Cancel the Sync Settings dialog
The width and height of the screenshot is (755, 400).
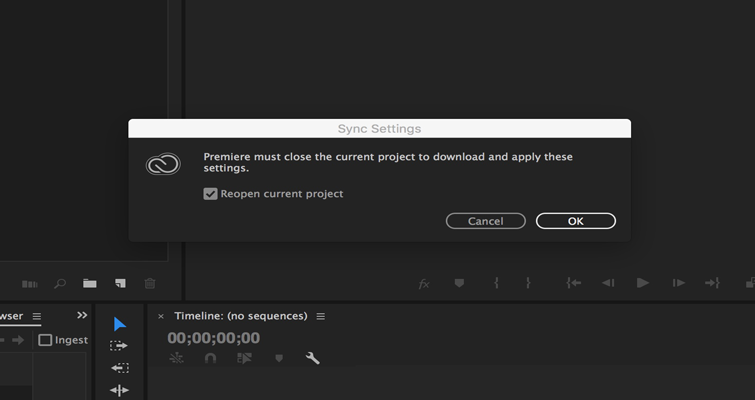485,221
